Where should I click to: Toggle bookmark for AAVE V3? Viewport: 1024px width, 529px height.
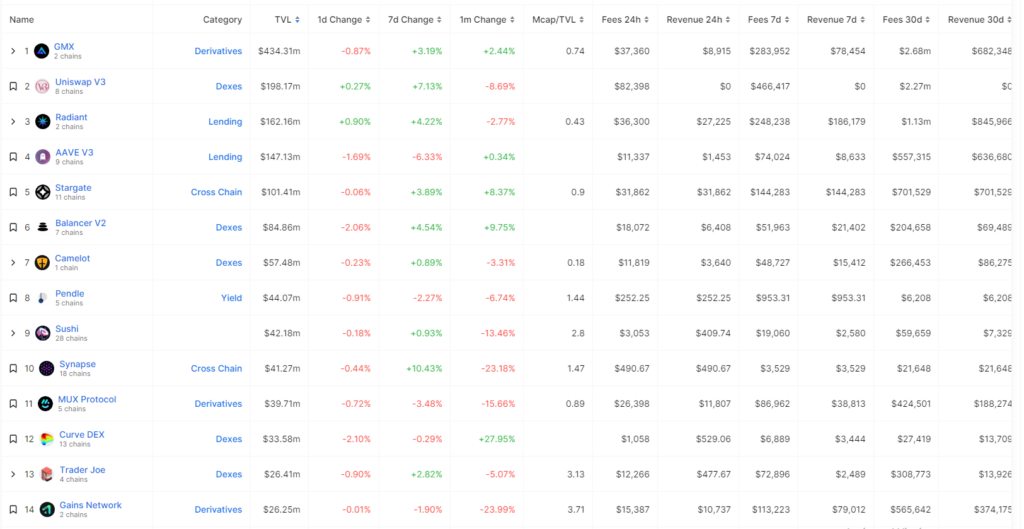[13, 157]
